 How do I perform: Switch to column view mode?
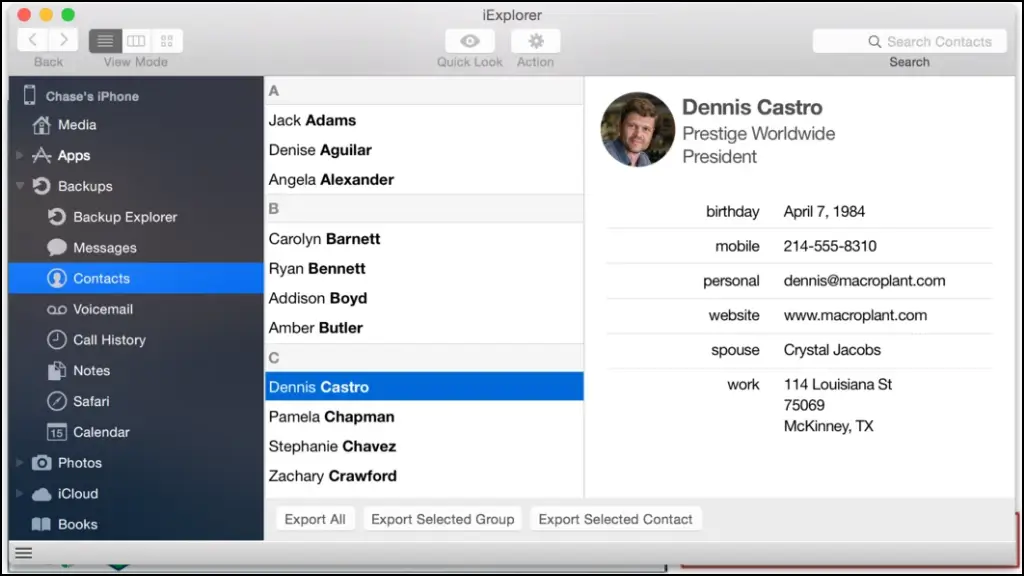[x=136, y=41]
